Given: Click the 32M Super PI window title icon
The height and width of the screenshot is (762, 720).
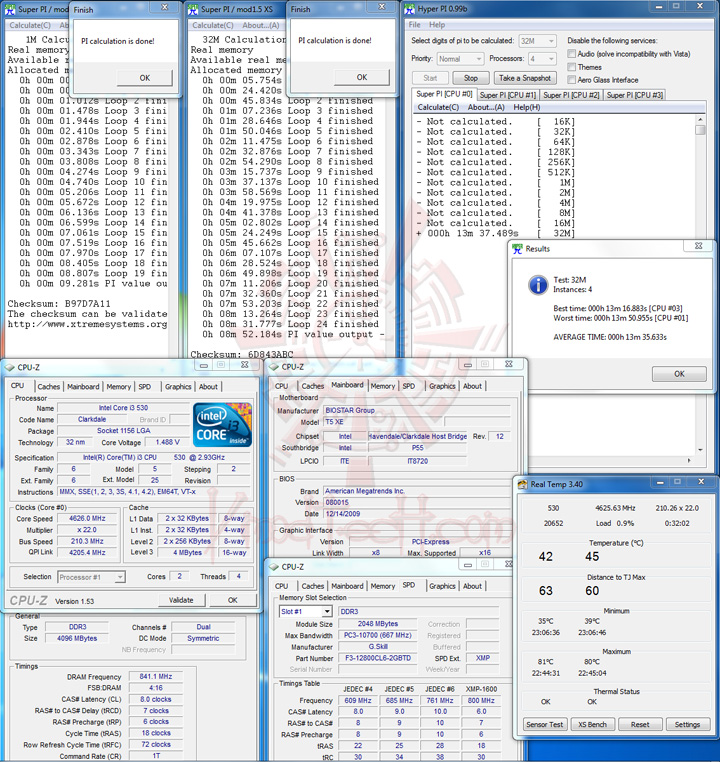Looking at the screenshot, I should (x=193, y=9).
